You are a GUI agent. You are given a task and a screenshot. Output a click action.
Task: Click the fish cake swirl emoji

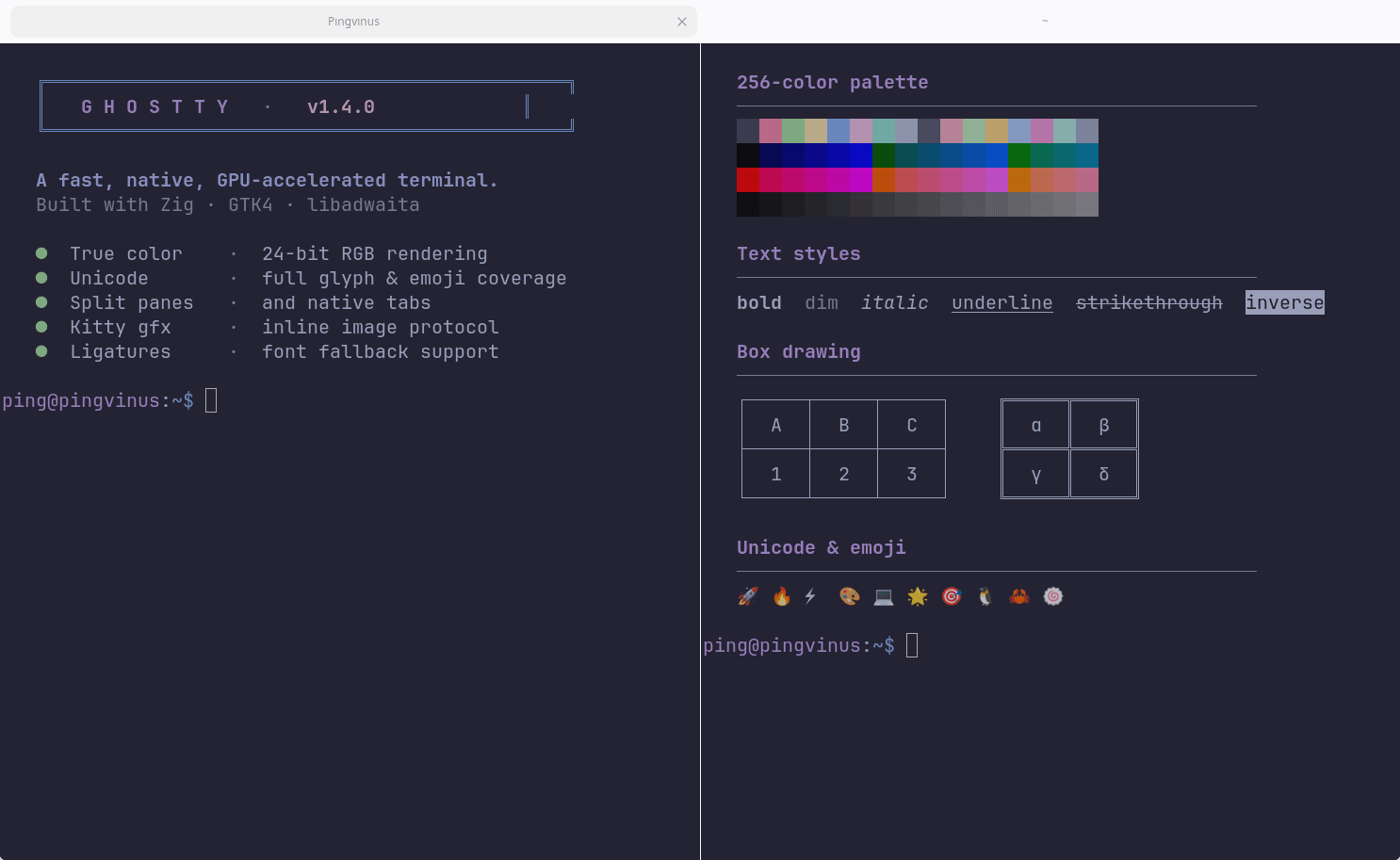click(1053, 596)
